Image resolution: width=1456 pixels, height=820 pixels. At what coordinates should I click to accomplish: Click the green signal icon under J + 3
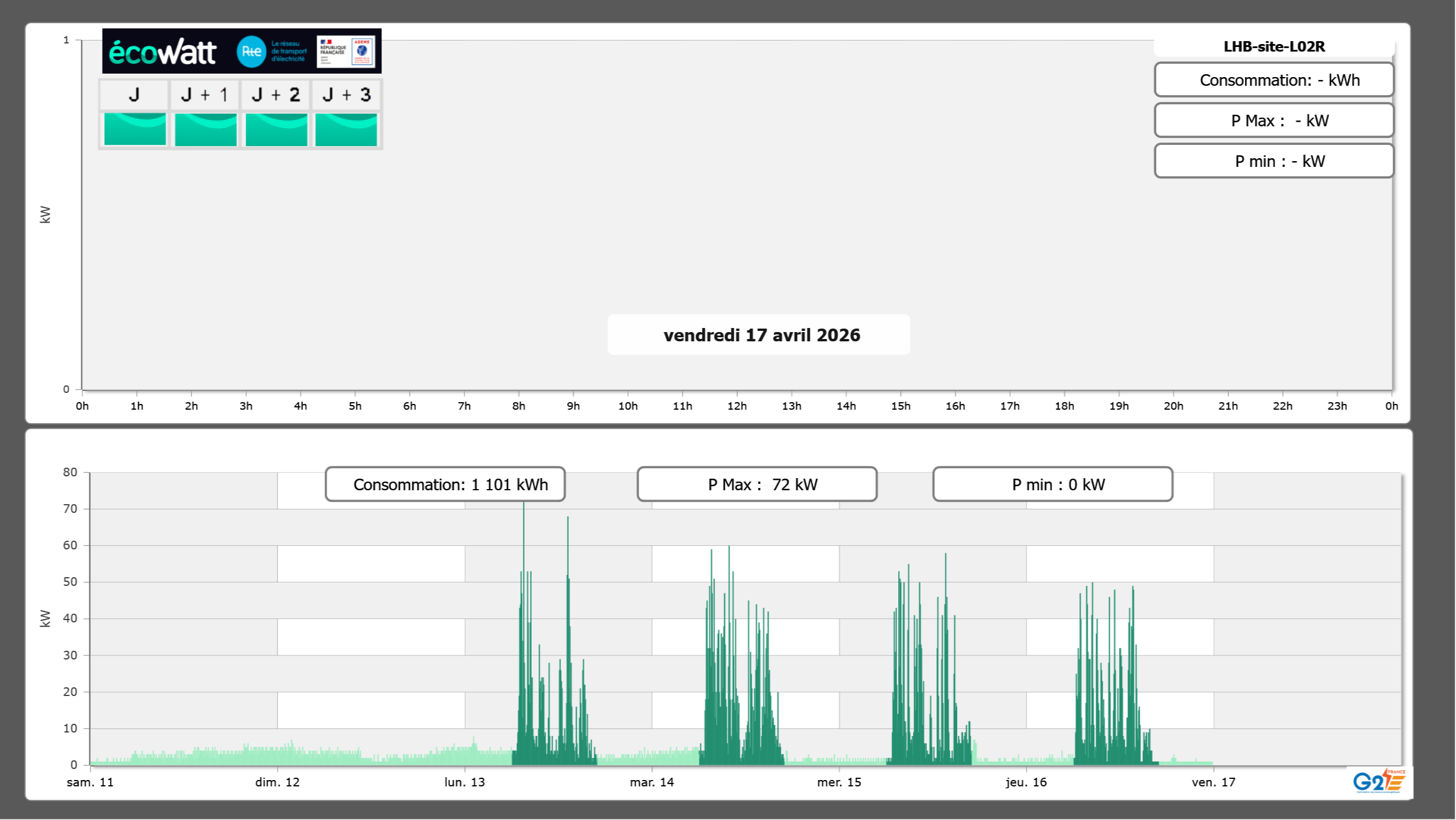pos(346,129)
